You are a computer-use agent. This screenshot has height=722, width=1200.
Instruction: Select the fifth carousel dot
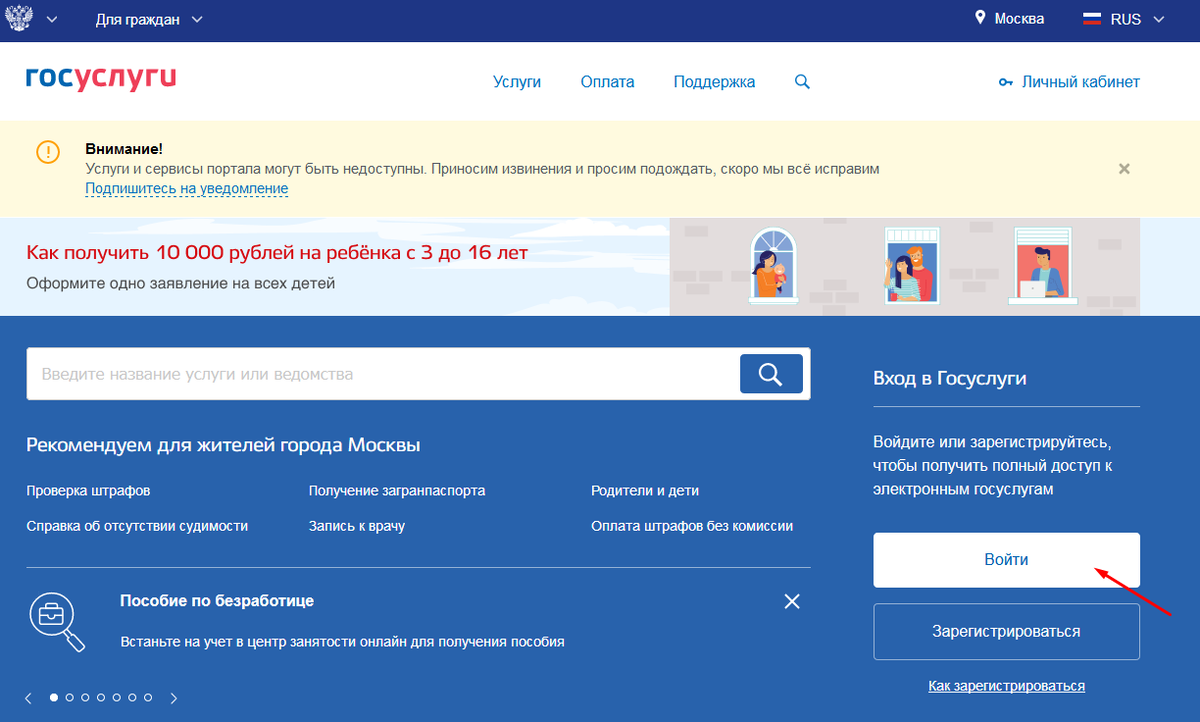(x=117, y=697)
